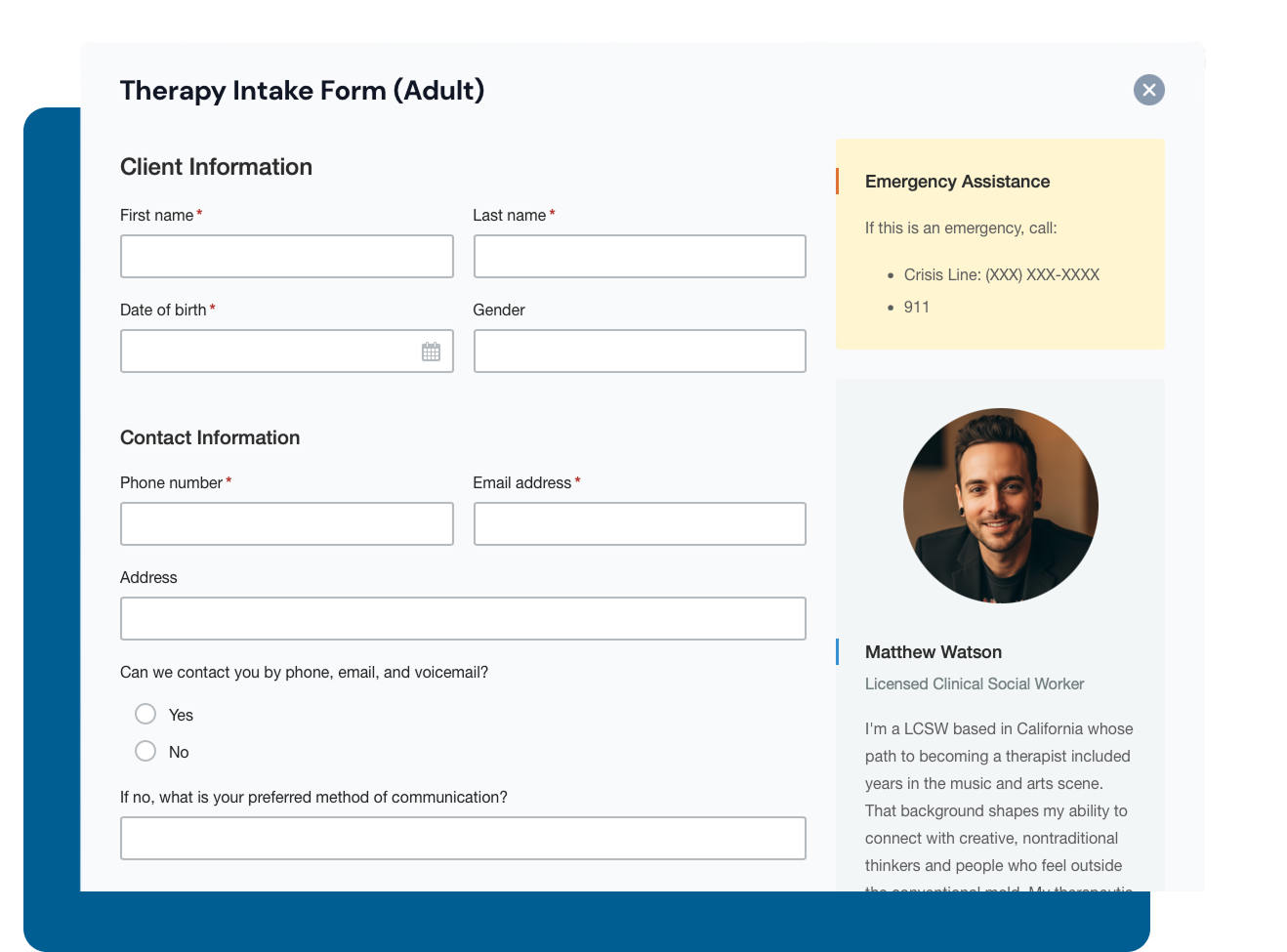The height and width of the screenshot is (952, 1287).
Task: Click the 911 list item
Action: [917, 307]
